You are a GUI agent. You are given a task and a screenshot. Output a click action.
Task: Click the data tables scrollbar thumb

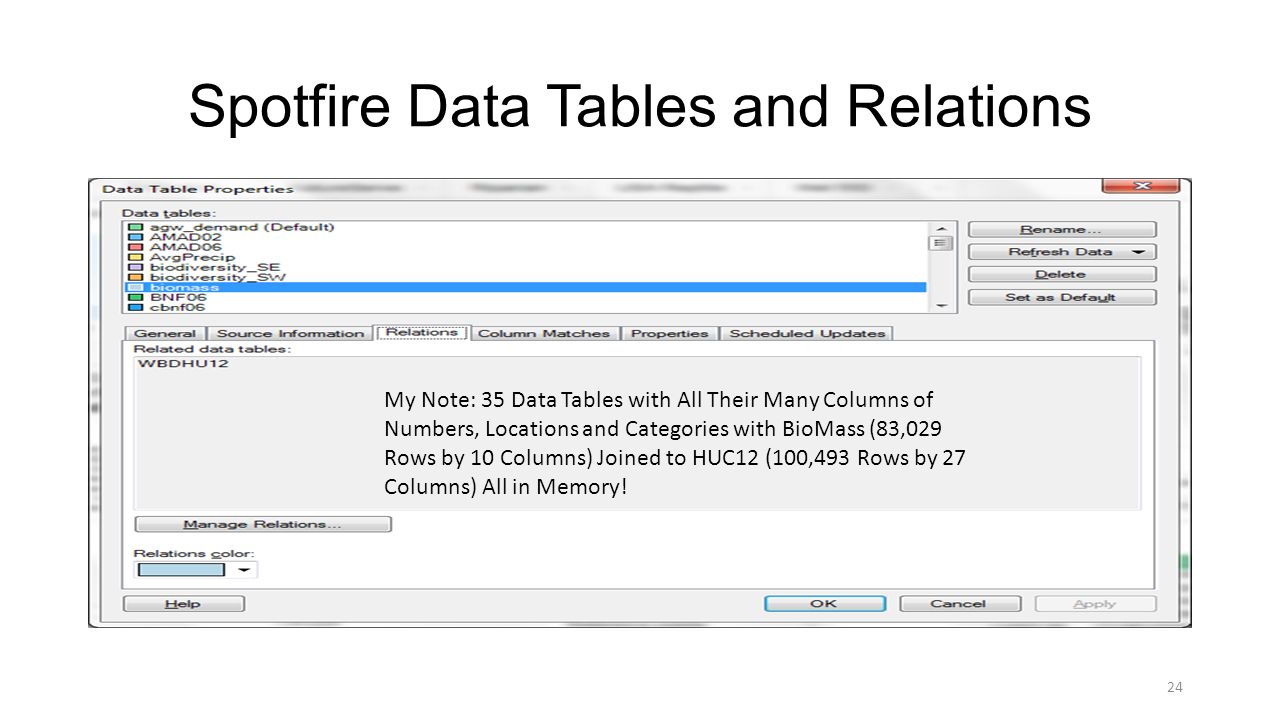point(940,243)
